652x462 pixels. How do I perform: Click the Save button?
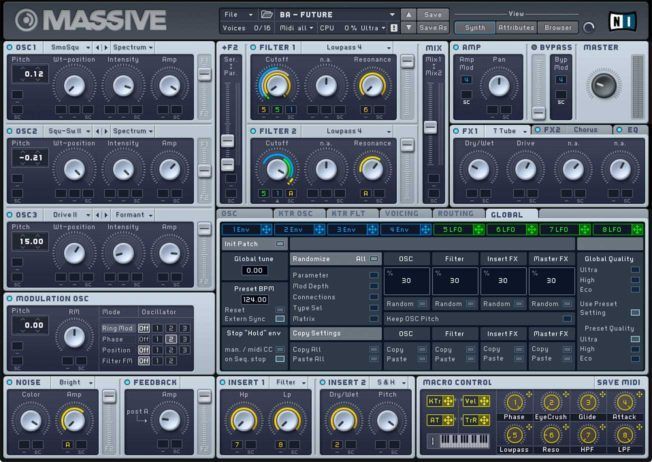point(433,15)
